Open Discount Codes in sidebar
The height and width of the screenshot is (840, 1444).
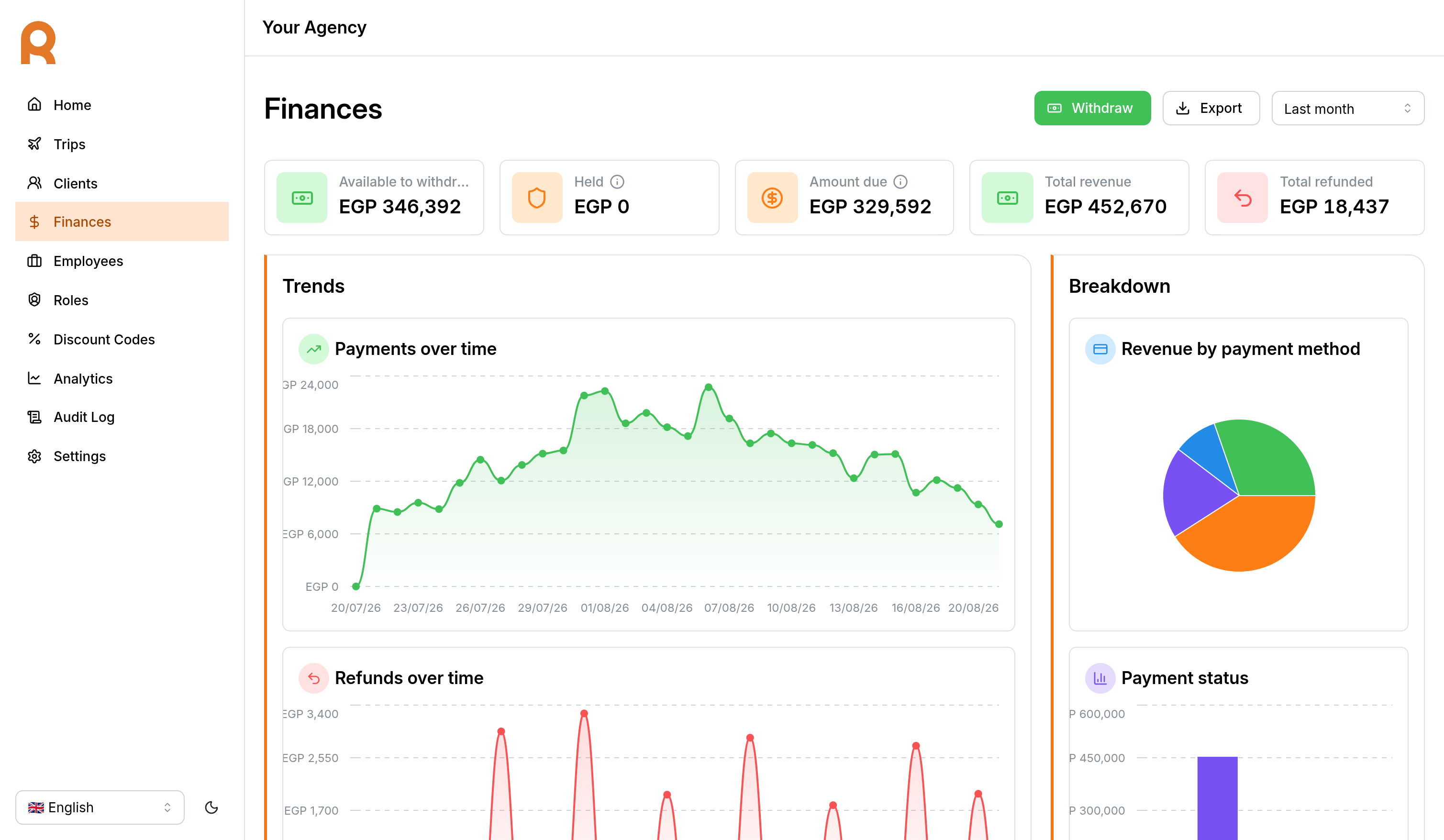[x=122, y=339]
